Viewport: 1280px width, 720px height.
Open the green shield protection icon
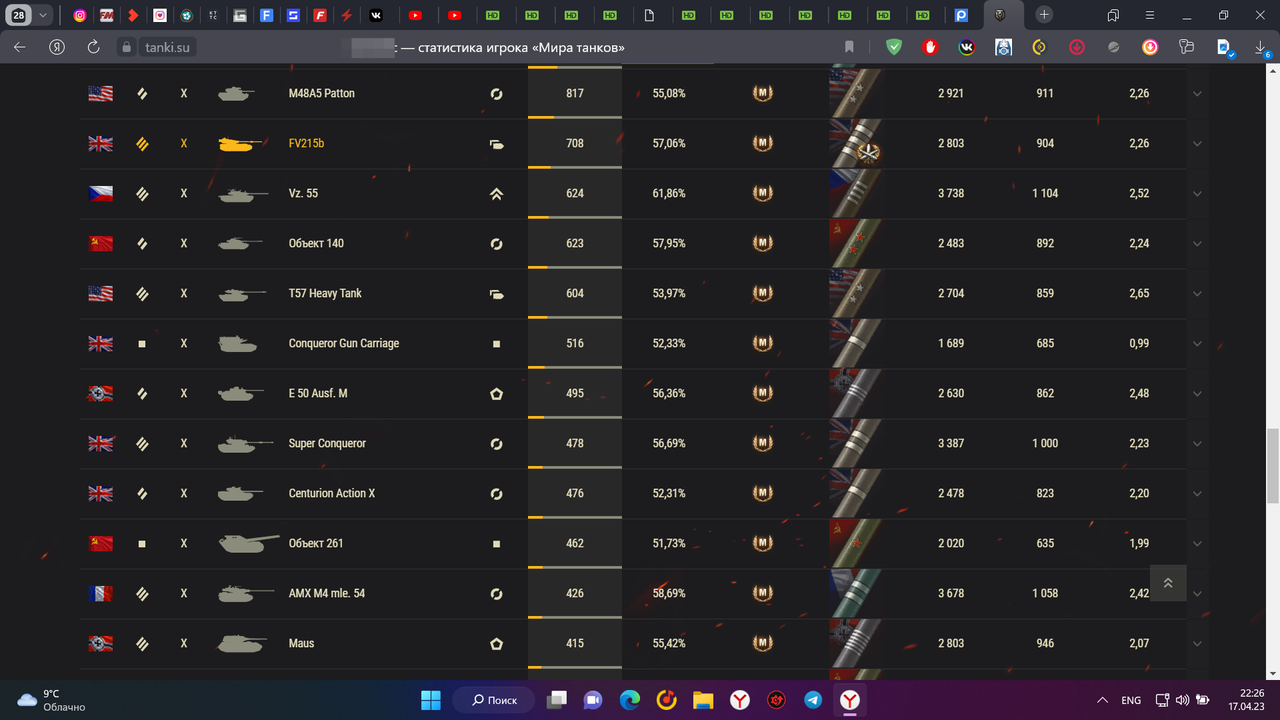point(893,47)
